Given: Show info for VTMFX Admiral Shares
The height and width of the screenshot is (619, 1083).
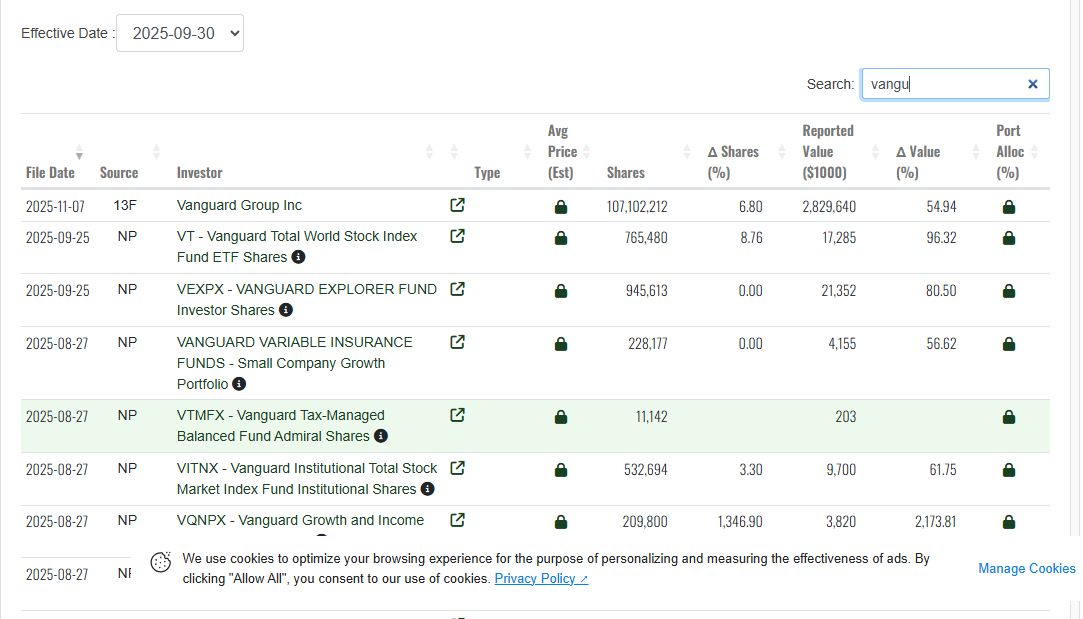Looking at the screenshot, I should coord(381,436).
